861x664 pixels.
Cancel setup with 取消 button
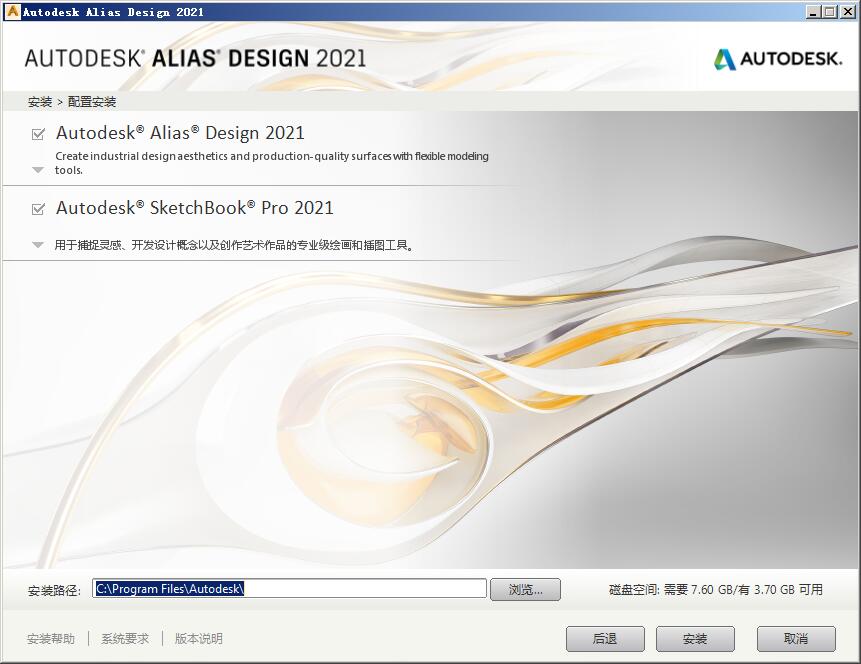click(796, 638)
